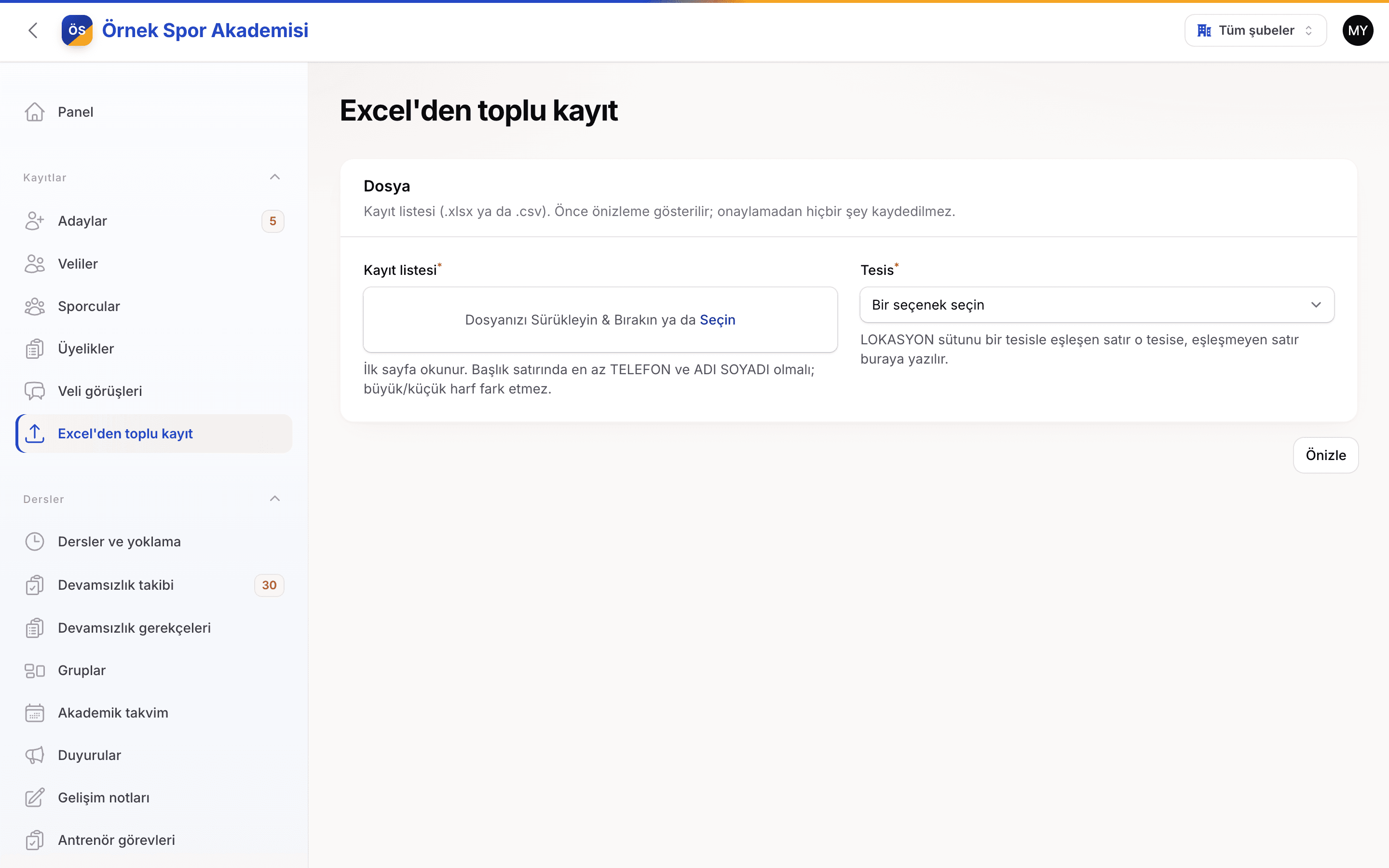Click the Panel home icon
This screenshot has height=868, width=1389.
coord(34,112)
